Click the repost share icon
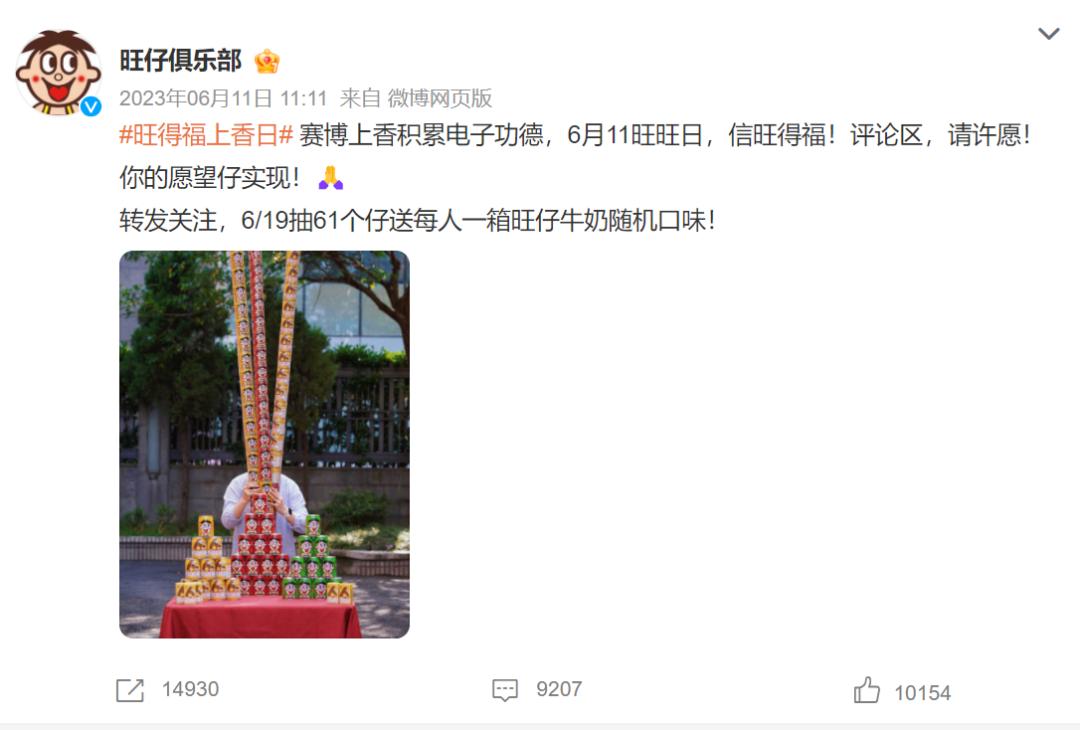The width and height of the screenshot is (1080, 730). (x=130, y=690)
